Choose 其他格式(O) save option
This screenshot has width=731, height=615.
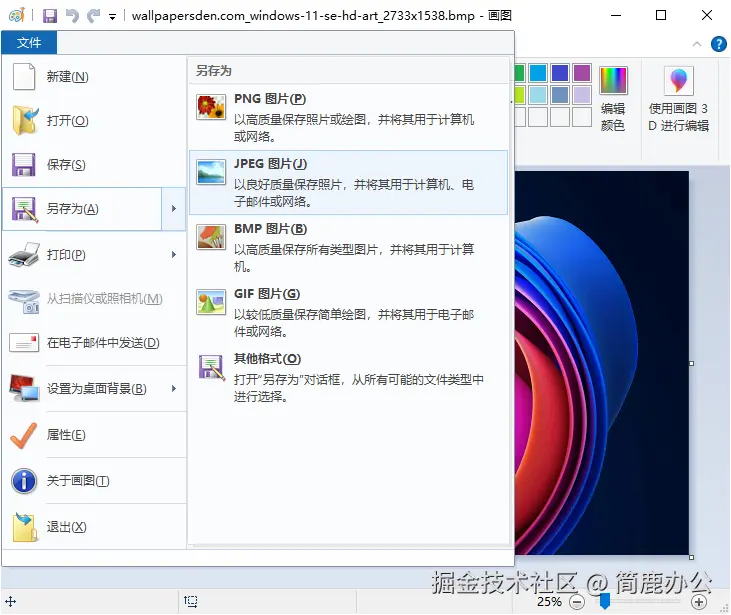click(x=348, y=377)
